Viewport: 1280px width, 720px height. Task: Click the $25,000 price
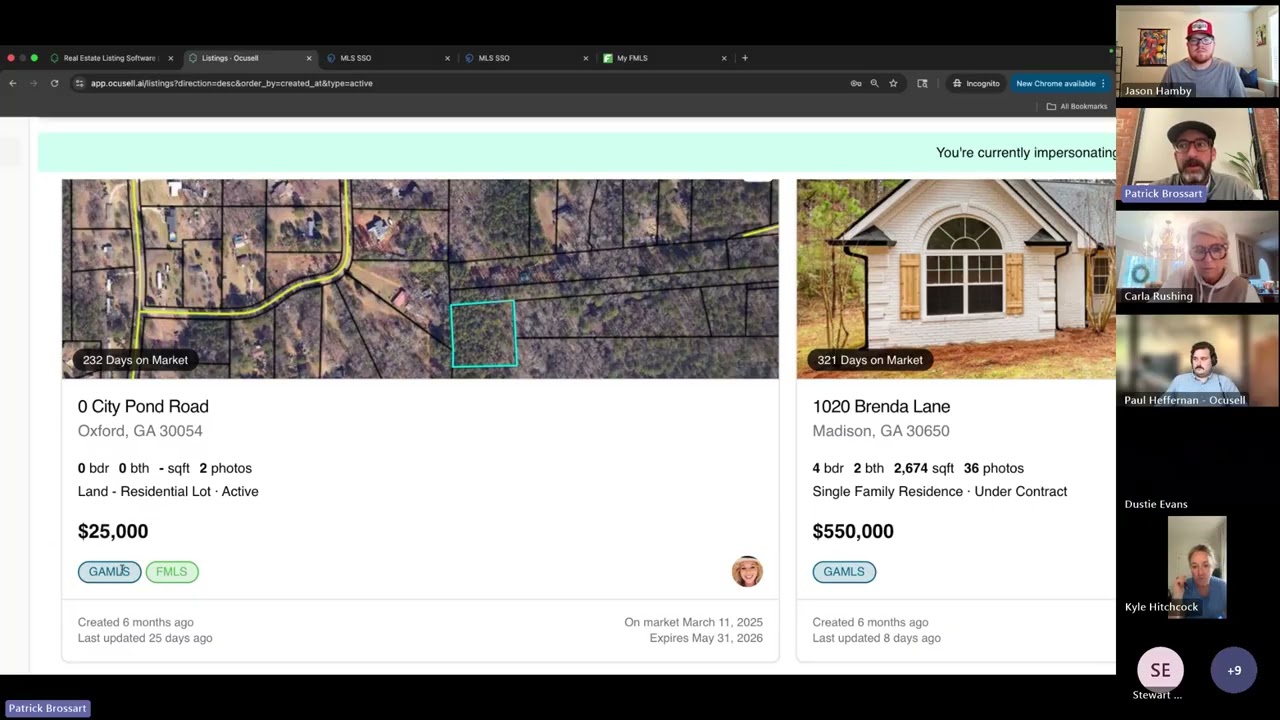pyautogui.click(x=113, y=531)
